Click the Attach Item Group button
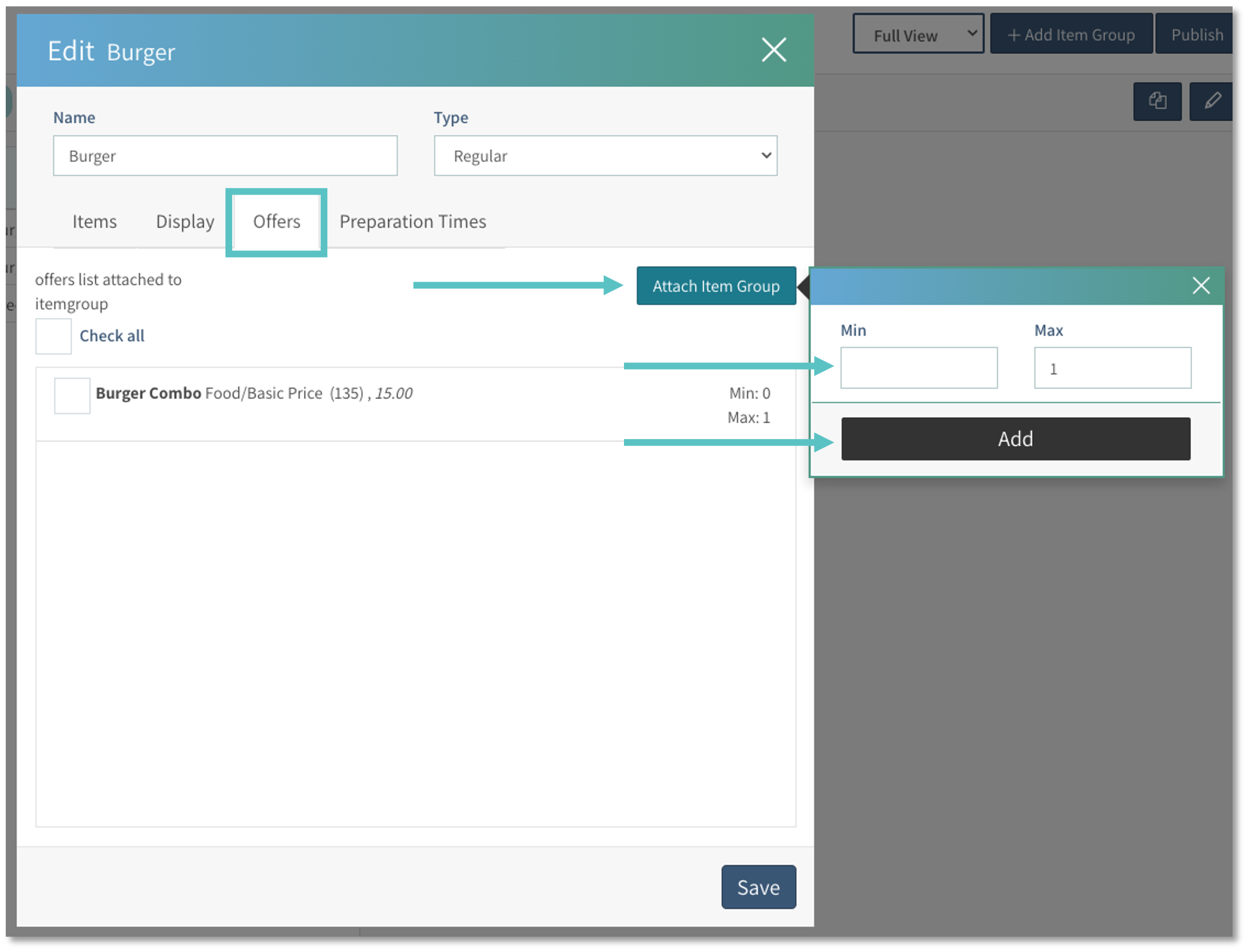The image size is (1247, 952). pyautogui.click(x=716, y=286)
